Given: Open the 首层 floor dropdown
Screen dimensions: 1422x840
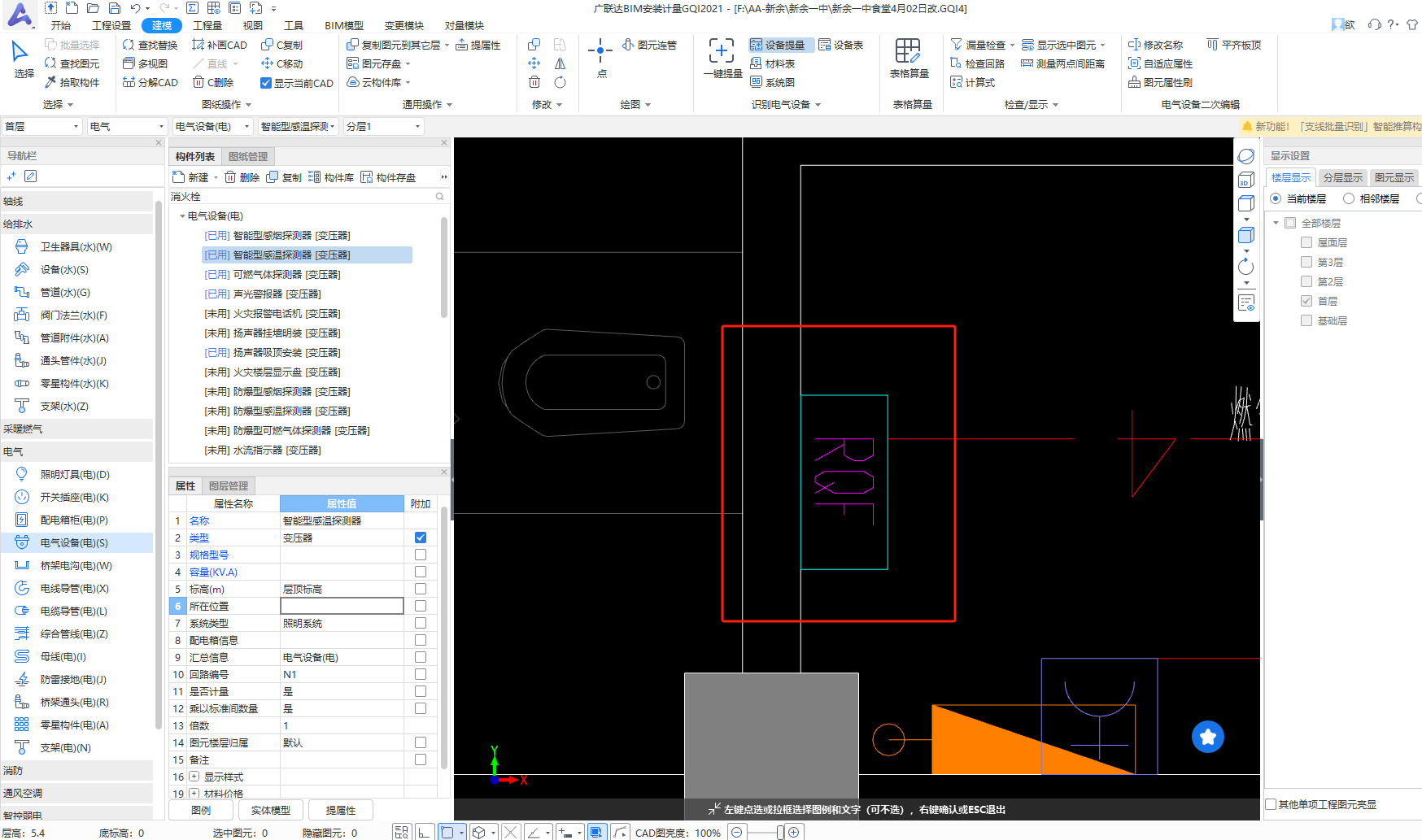Looking at the screenshot, I should point(42,126).
